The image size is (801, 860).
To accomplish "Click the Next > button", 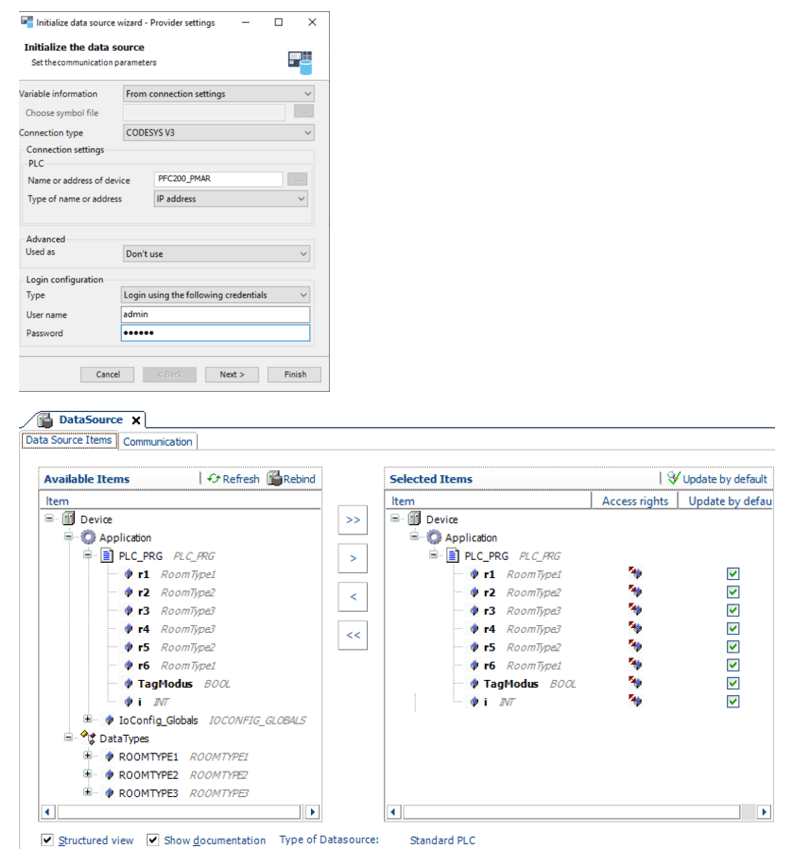I will click(231, 374).
